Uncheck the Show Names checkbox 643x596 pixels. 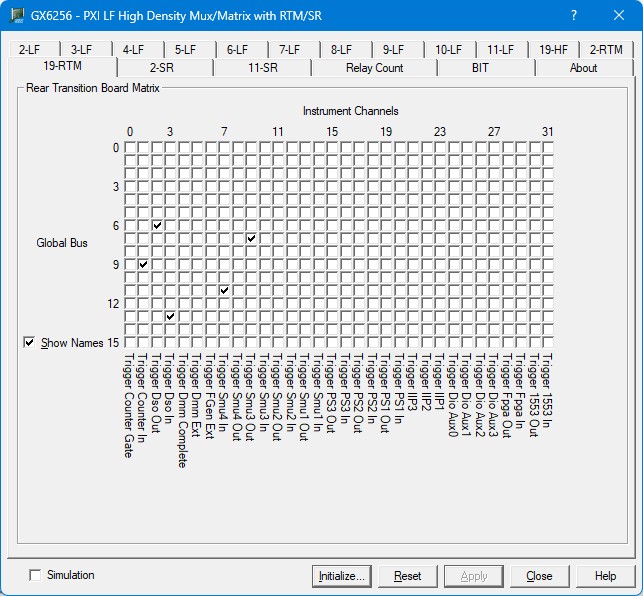pos(29,343)
